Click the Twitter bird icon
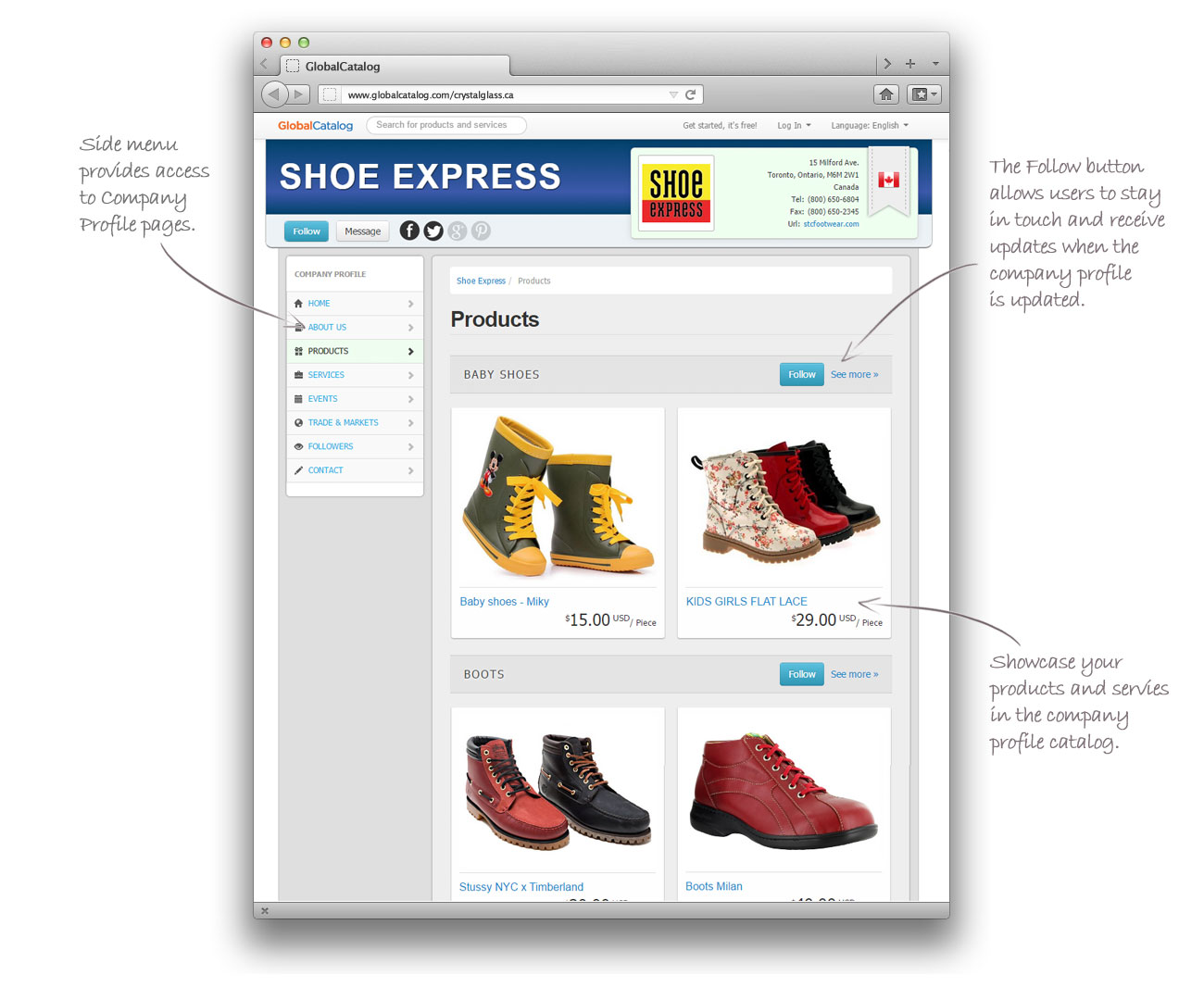 433,231
